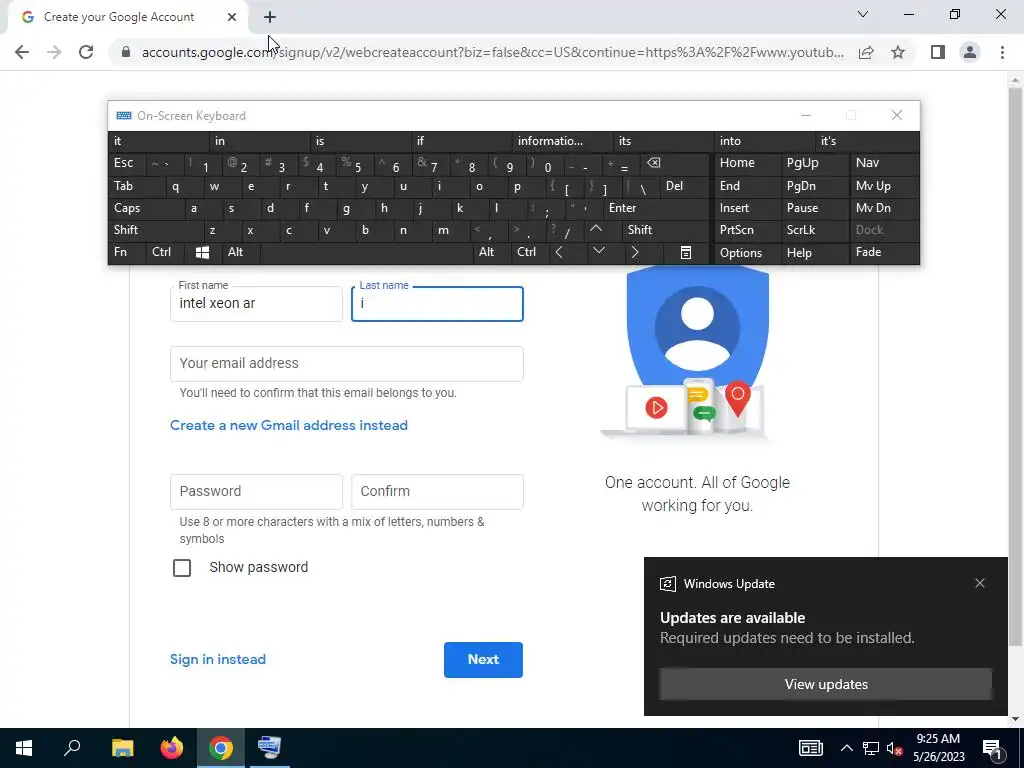This screenshot has height=768, width=1024.
Task: Click 'Sign in instead' link
Action: (217, 660)
